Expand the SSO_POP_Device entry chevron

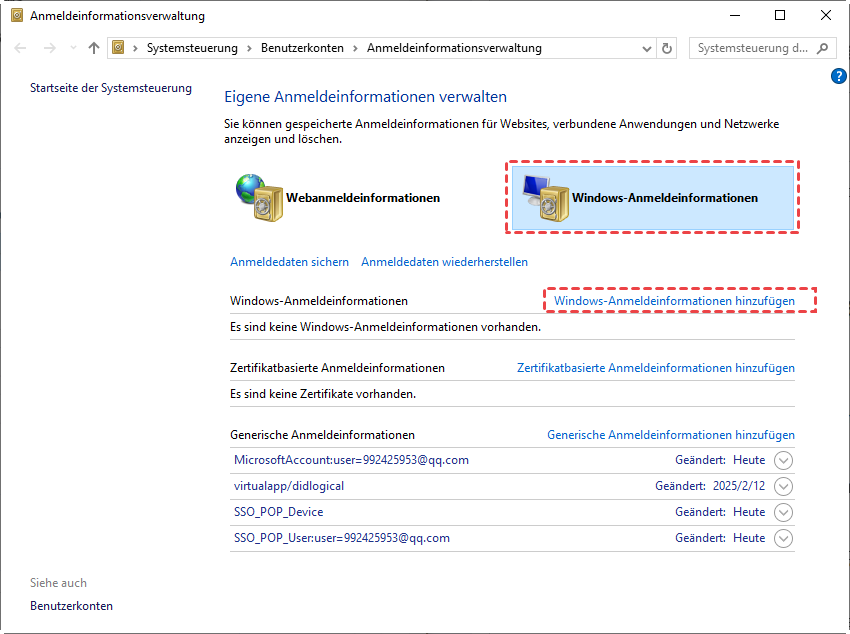[784, 512]
